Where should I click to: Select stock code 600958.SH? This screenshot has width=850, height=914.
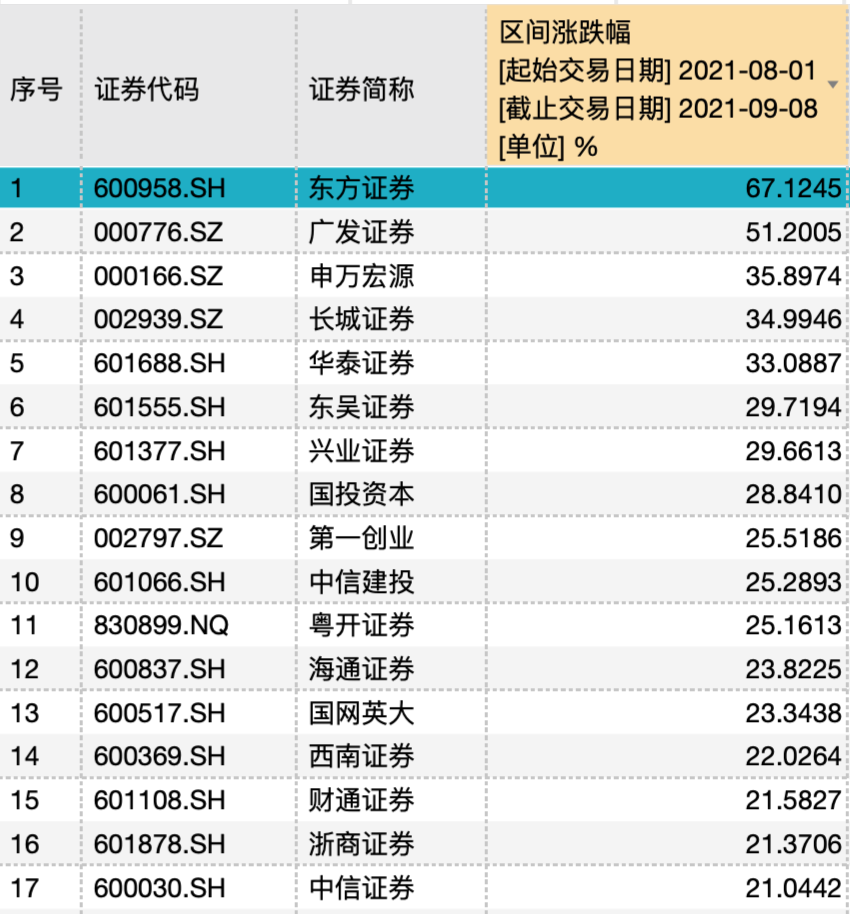(159, 188)
